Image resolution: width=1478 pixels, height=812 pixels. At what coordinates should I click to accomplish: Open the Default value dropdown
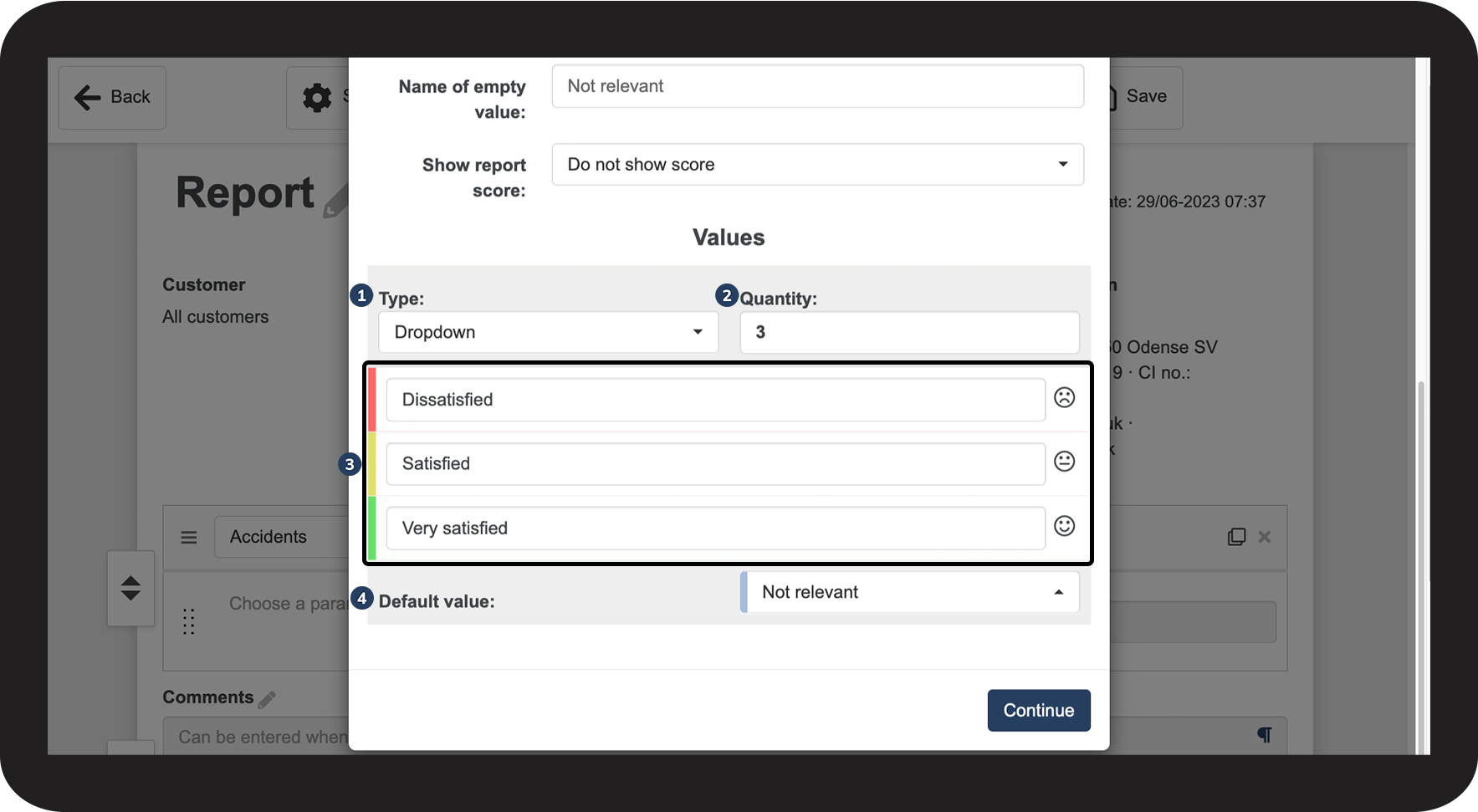pos(910,592)
